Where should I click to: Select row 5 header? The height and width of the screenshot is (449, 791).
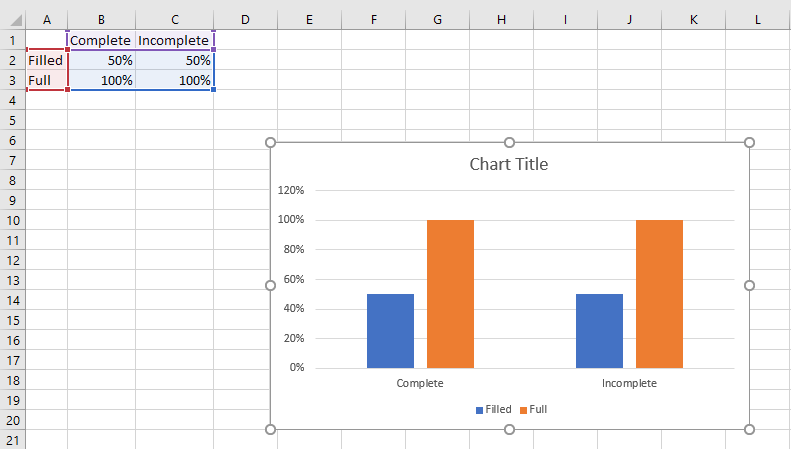[13, 120]
